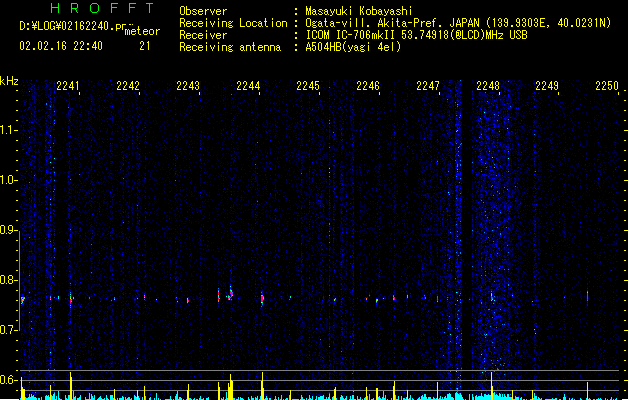This screenshot has height=400, width=629.
Task: Click the HROFFT title text
Action: tap(102, 8)
